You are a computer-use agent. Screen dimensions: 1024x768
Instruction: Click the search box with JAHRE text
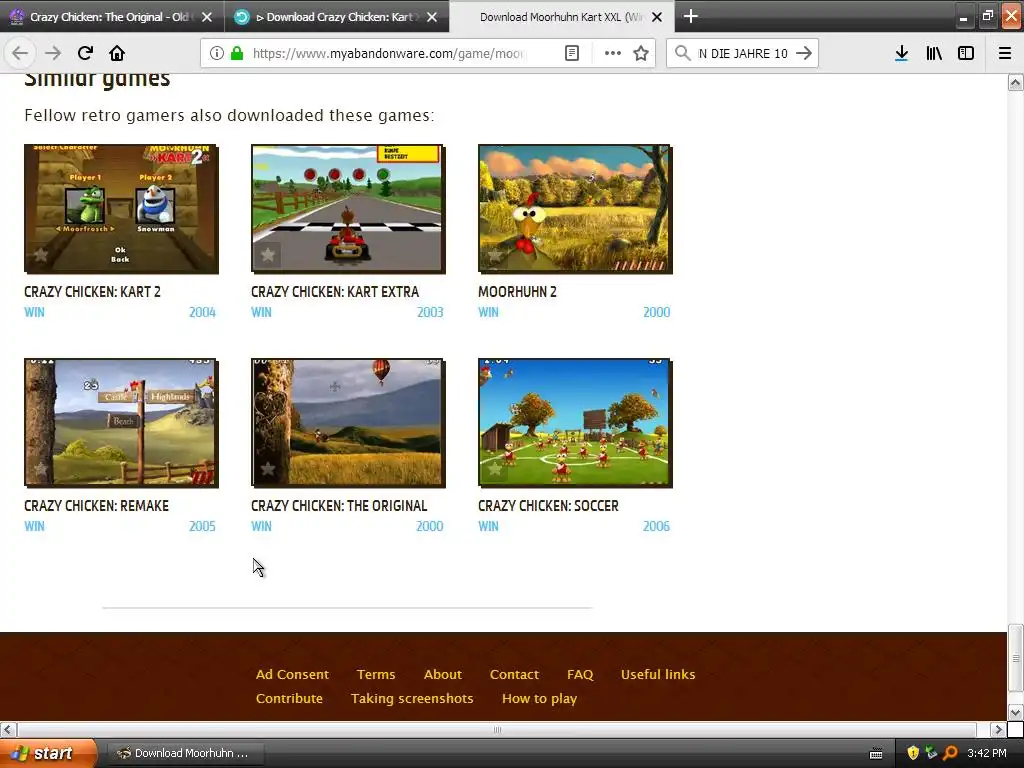click(742, 53)
